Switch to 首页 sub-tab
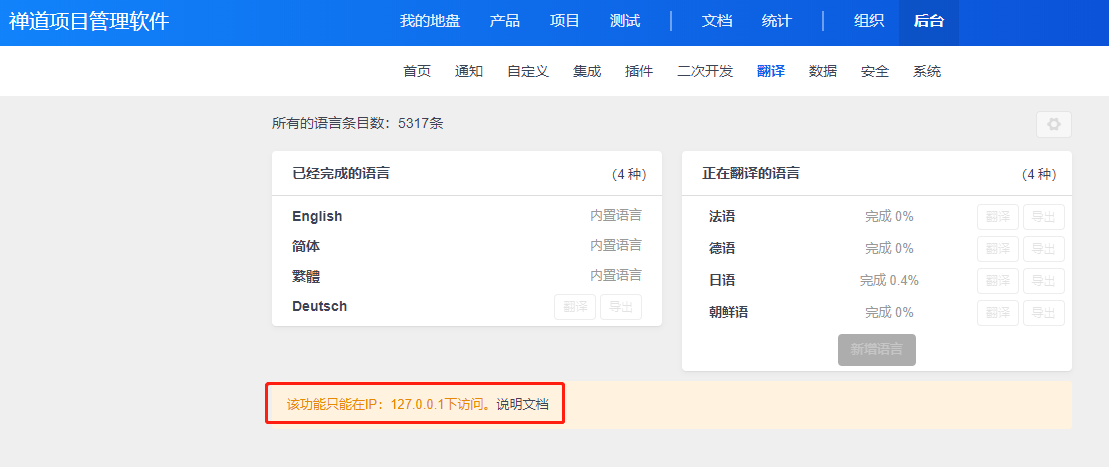Image resolution: width=1109 pixels, height=467 pixels. (x=417, y=71)
